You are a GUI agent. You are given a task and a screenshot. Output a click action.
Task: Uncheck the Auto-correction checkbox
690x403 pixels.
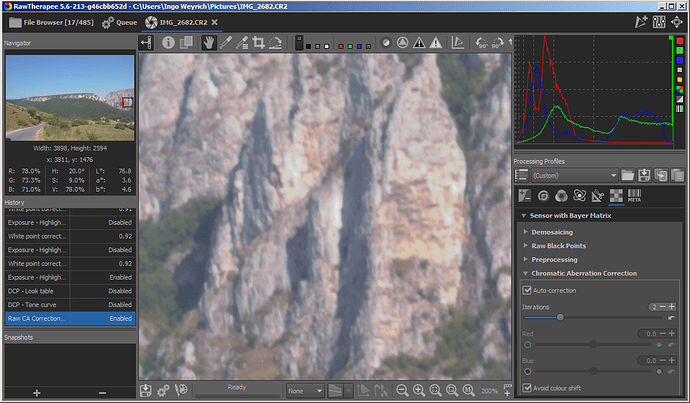(529, 290)
